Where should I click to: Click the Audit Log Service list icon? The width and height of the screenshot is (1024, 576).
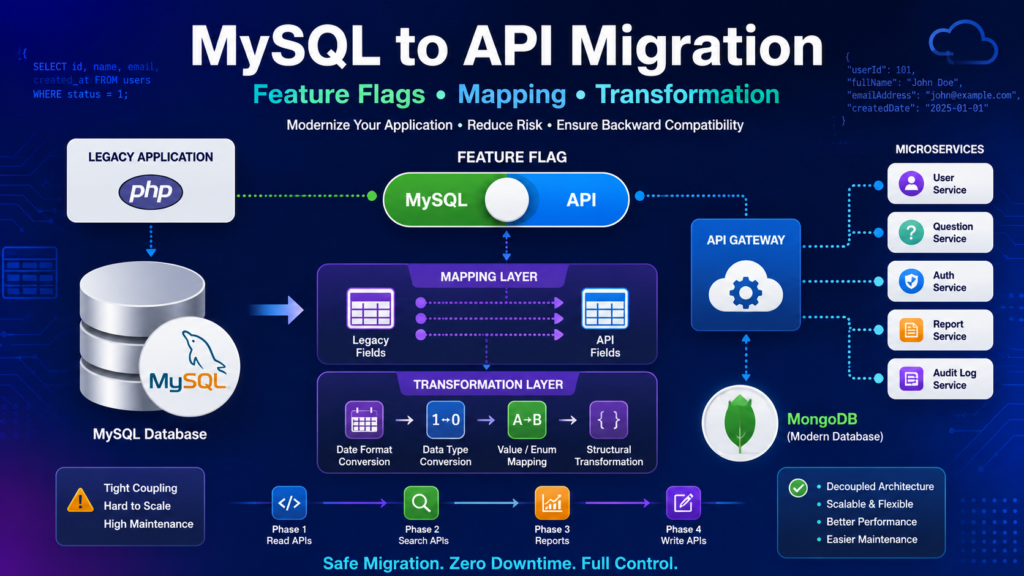(x=911, y=379)
